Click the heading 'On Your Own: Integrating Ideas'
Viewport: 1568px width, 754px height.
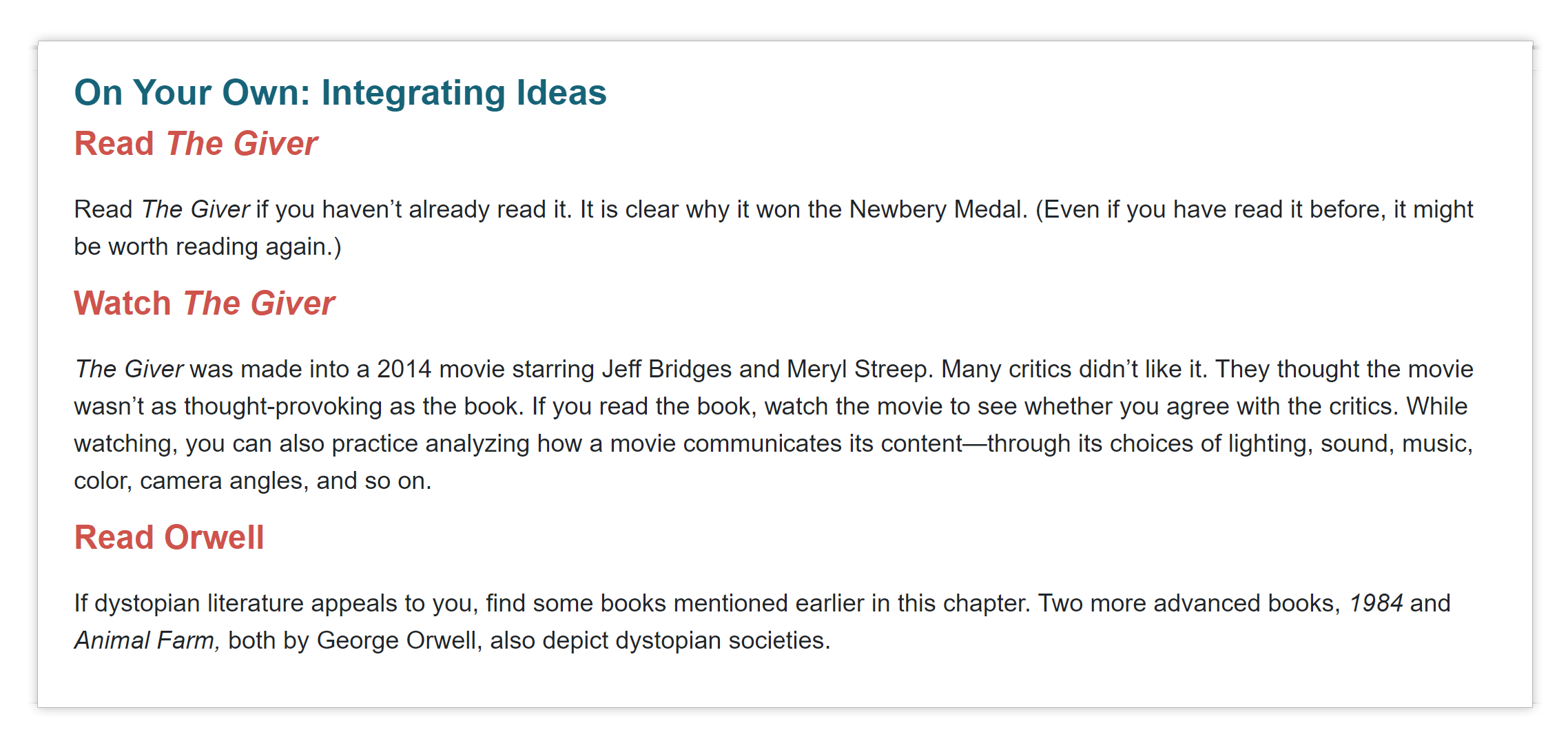coord(340,92)
